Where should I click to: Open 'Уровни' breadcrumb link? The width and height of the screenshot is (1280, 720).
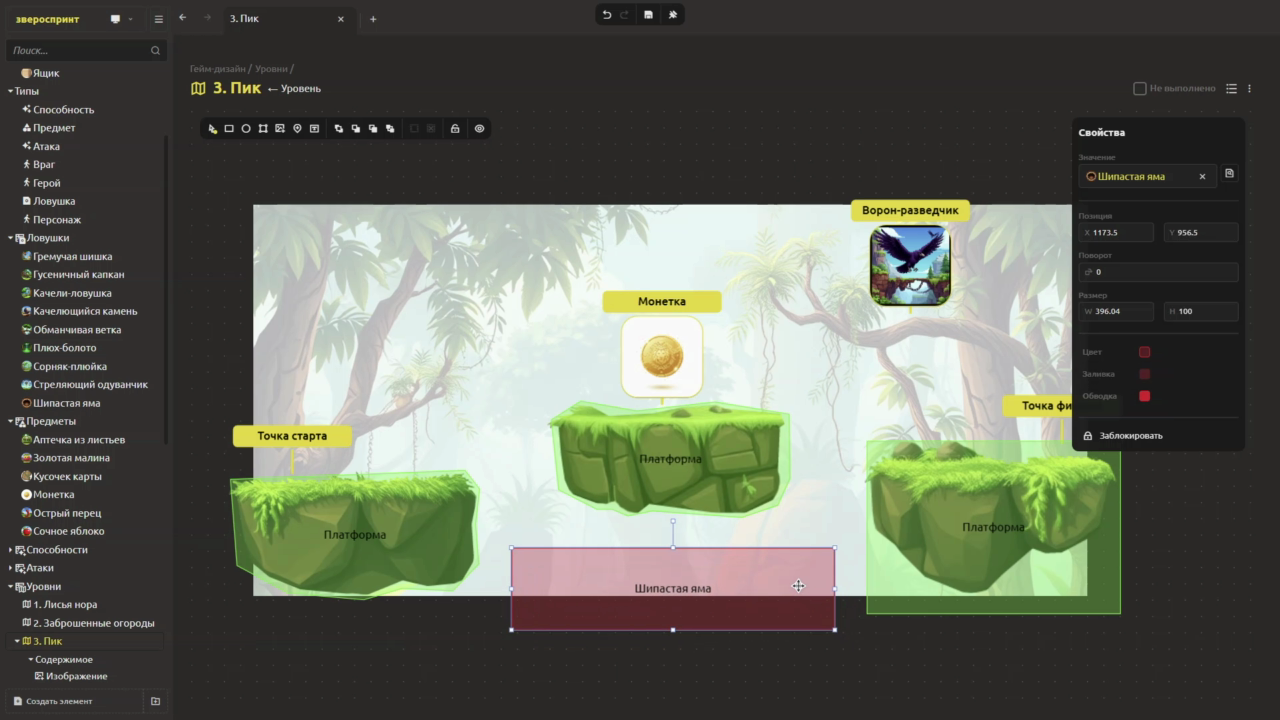click(x=270, y=69)
